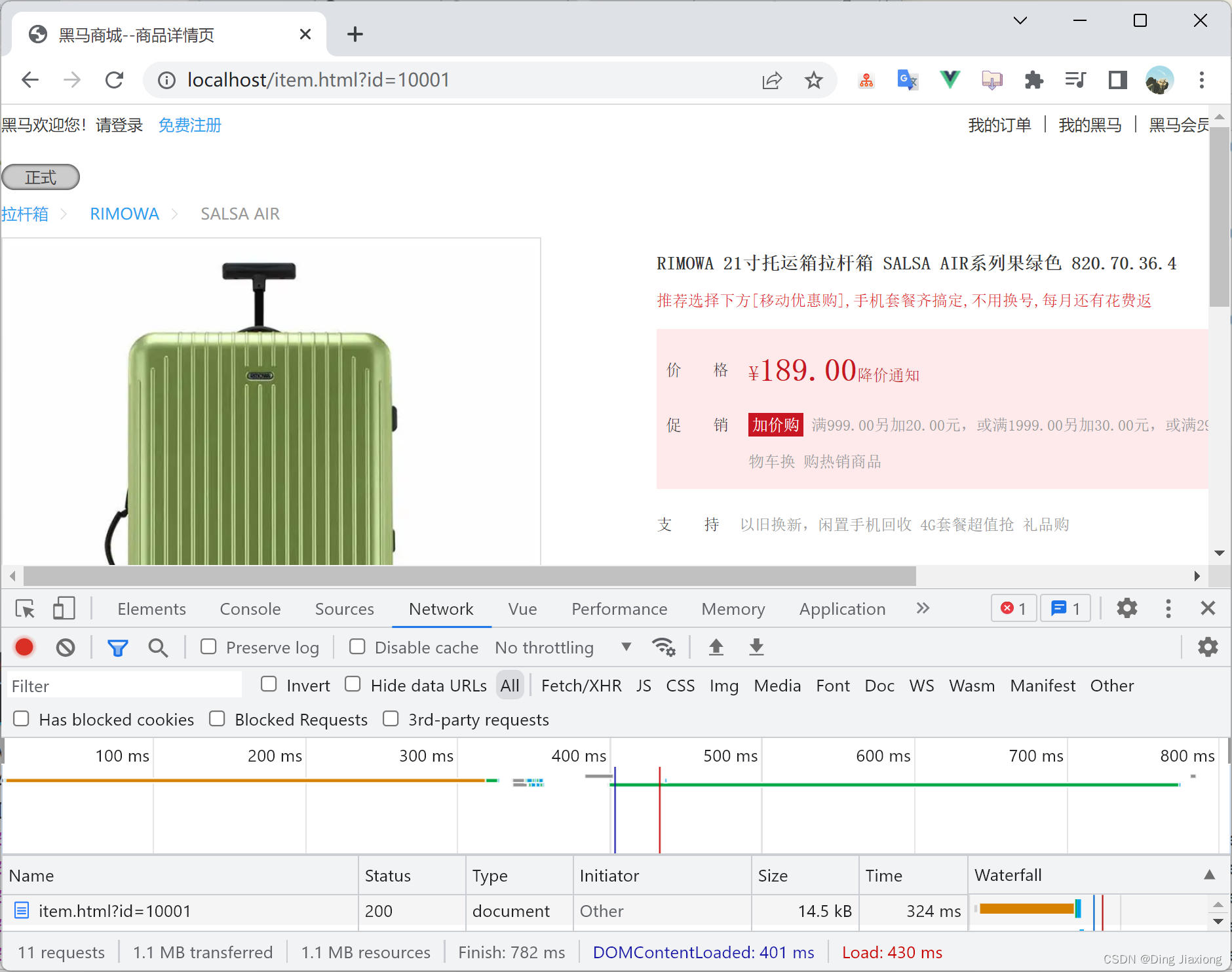
Task: Click the 加价购 promotion tag
Action: click(x=775, y=425)
